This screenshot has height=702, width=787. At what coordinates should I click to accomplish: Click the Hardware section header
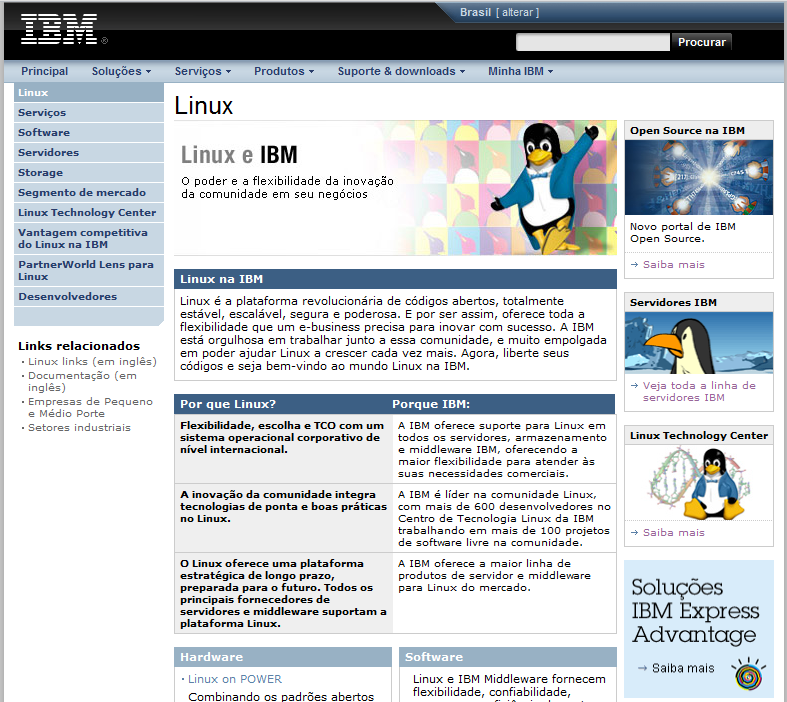pos(283,657)
